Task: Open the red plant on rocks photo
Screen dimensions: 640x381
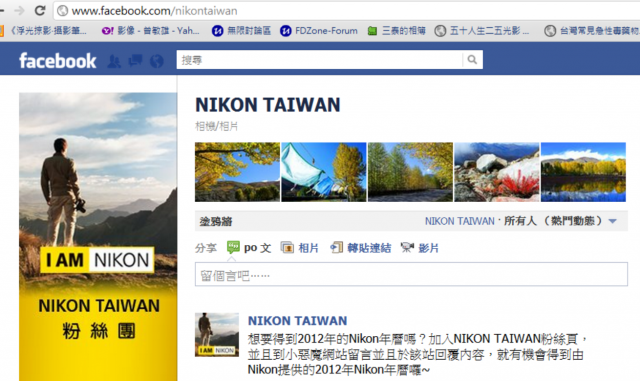Action: pos(497,172)
